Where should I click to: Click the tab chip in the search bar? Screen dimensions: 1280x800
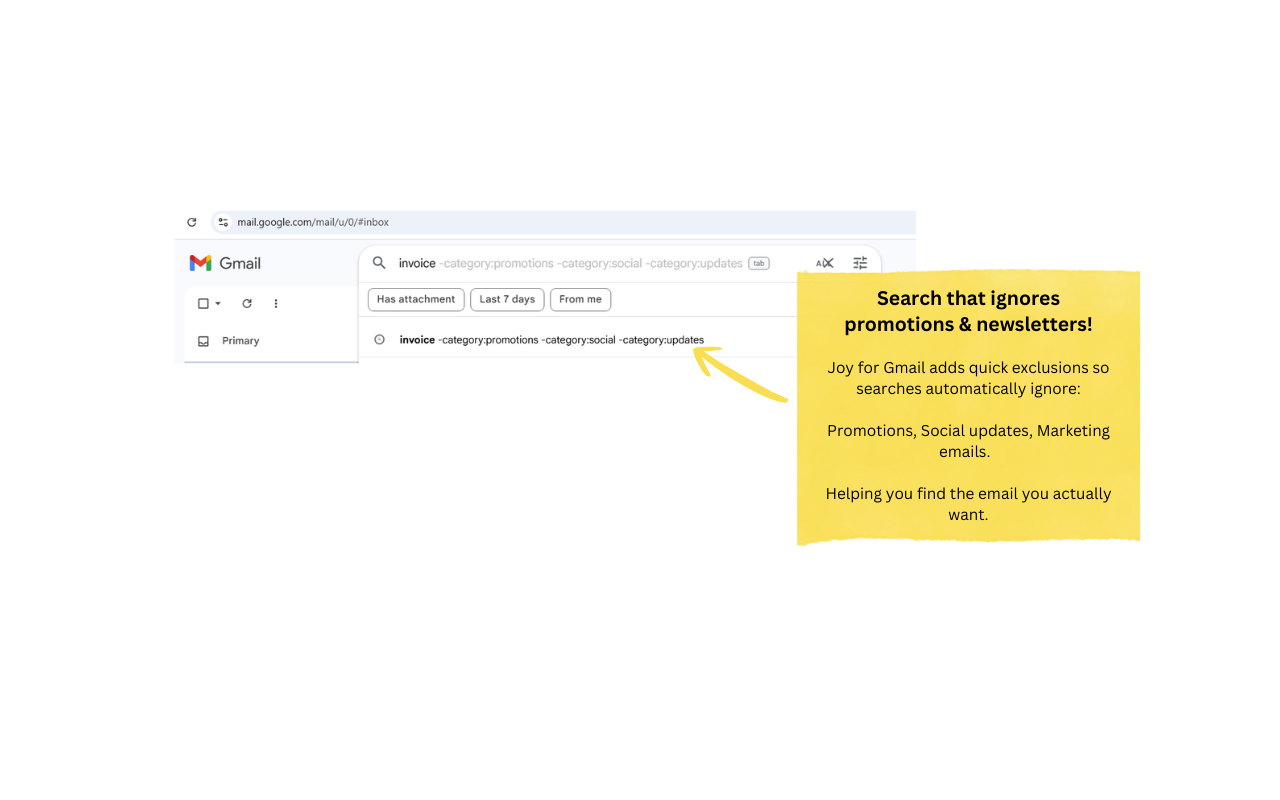point(758,262)
